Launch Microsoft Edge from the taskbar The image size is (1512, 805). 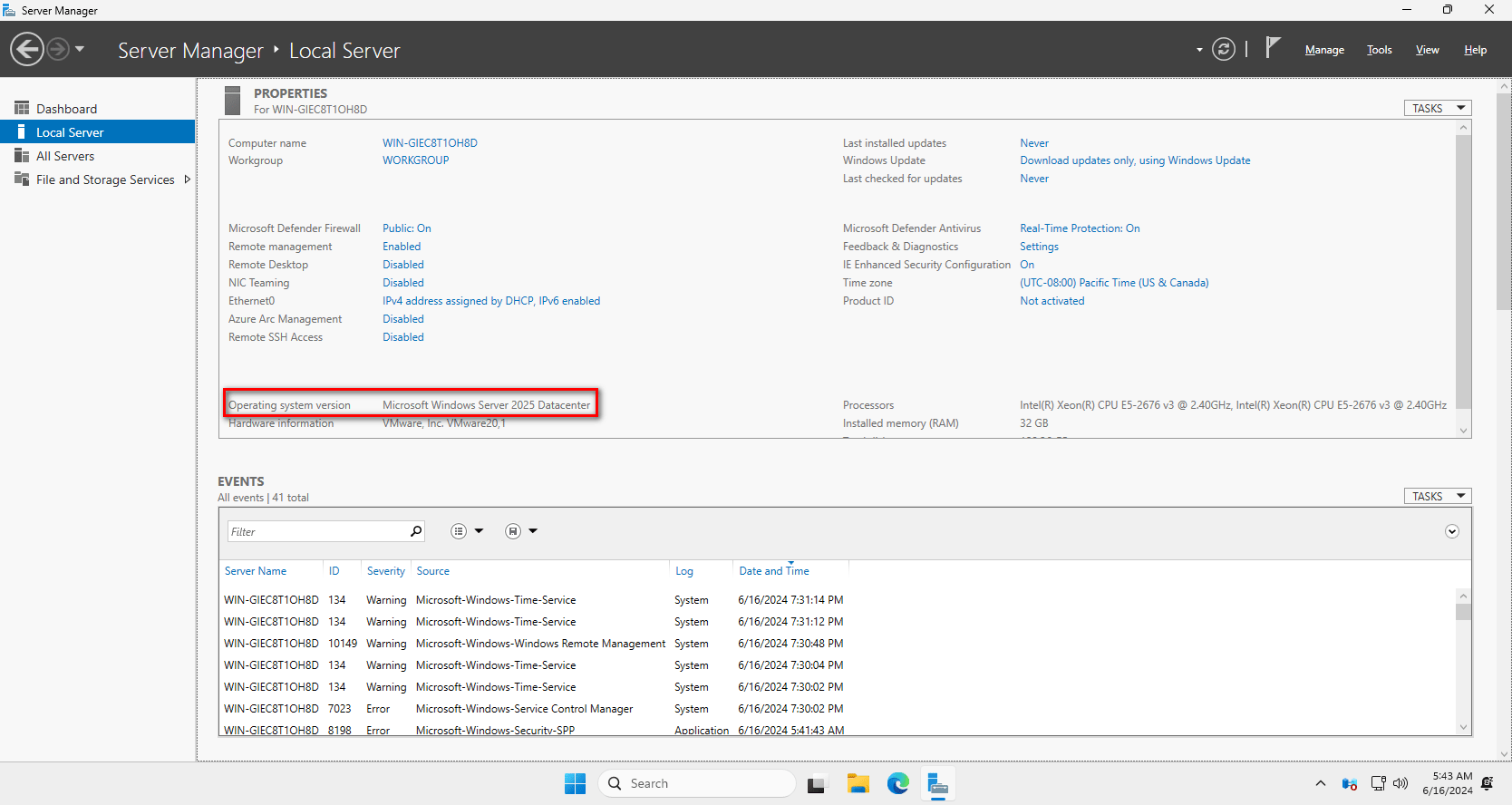[897, 783]
